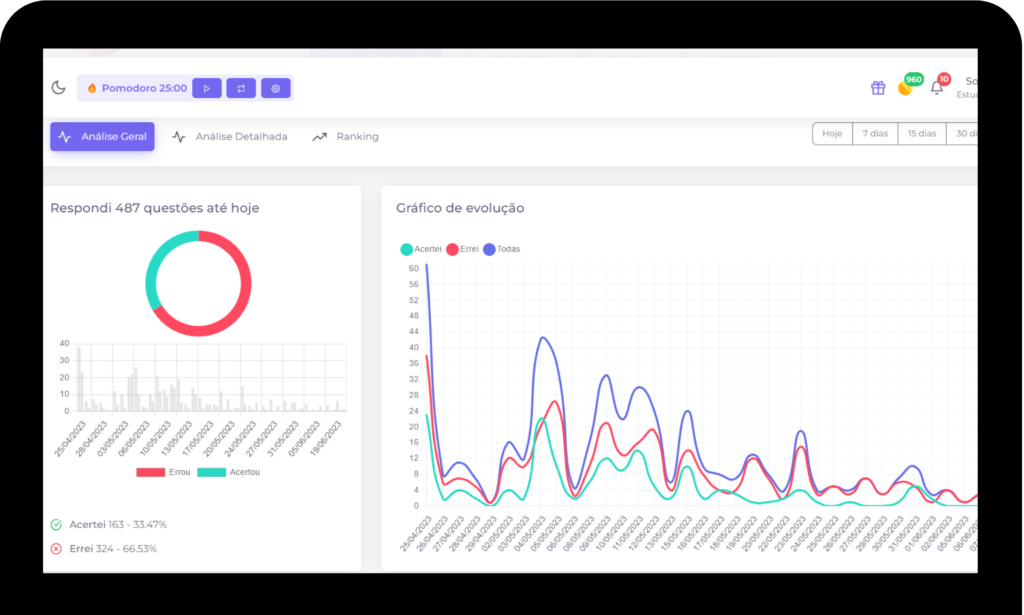
Task: Toggle the Todas series in chart legend
Action: pos(502,249)
